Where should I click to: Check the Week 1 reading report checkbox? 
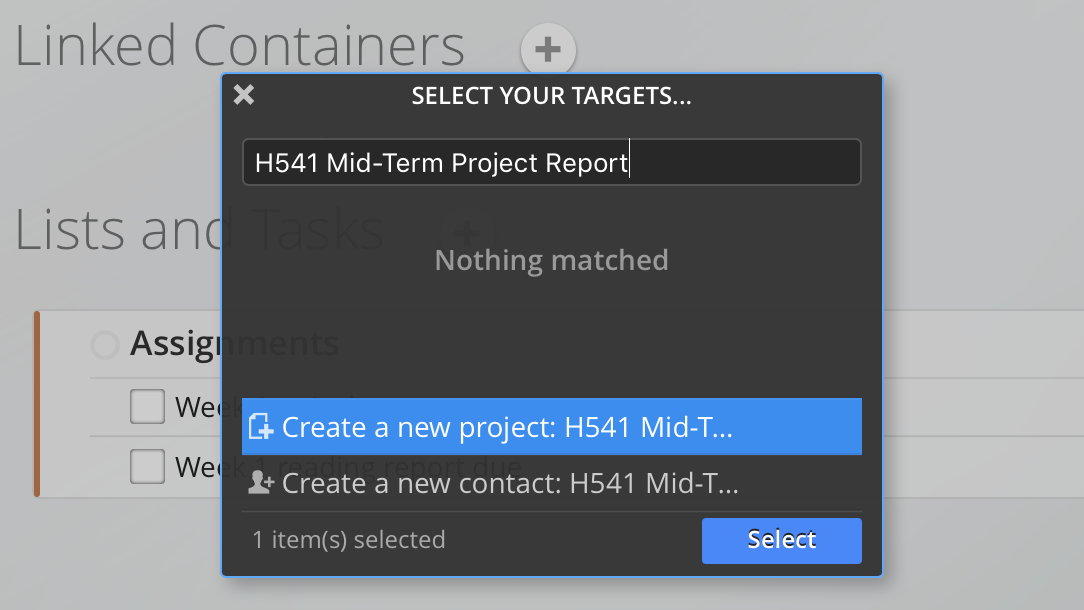coord(147,466)
